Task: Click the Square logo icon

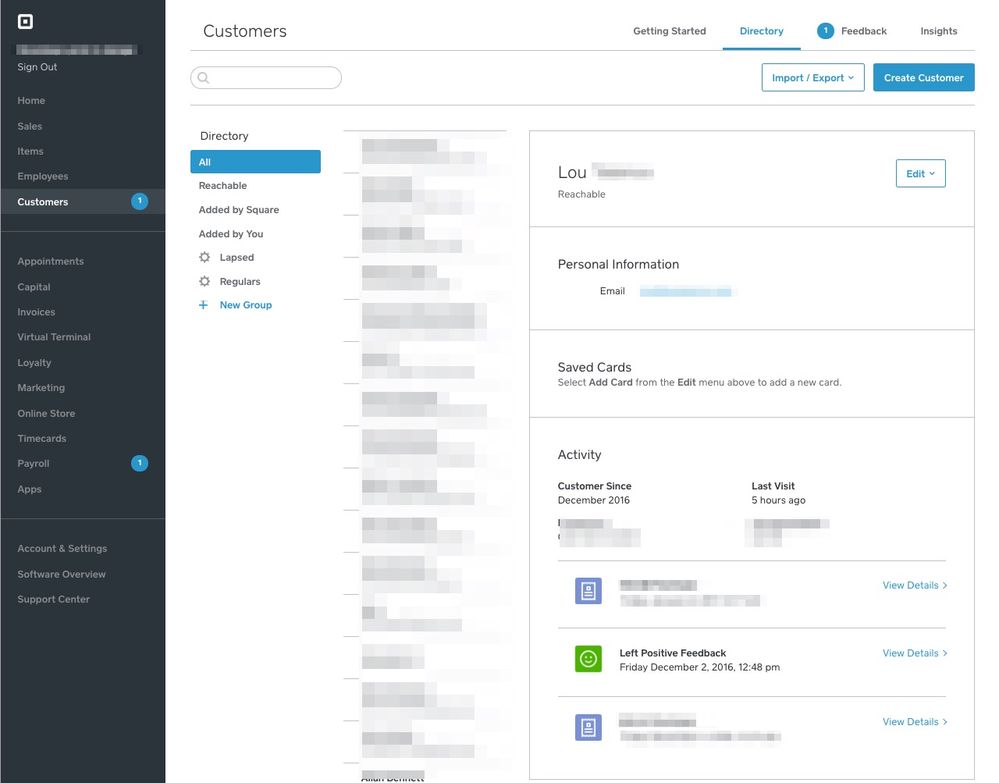Action: click(26, 22)
